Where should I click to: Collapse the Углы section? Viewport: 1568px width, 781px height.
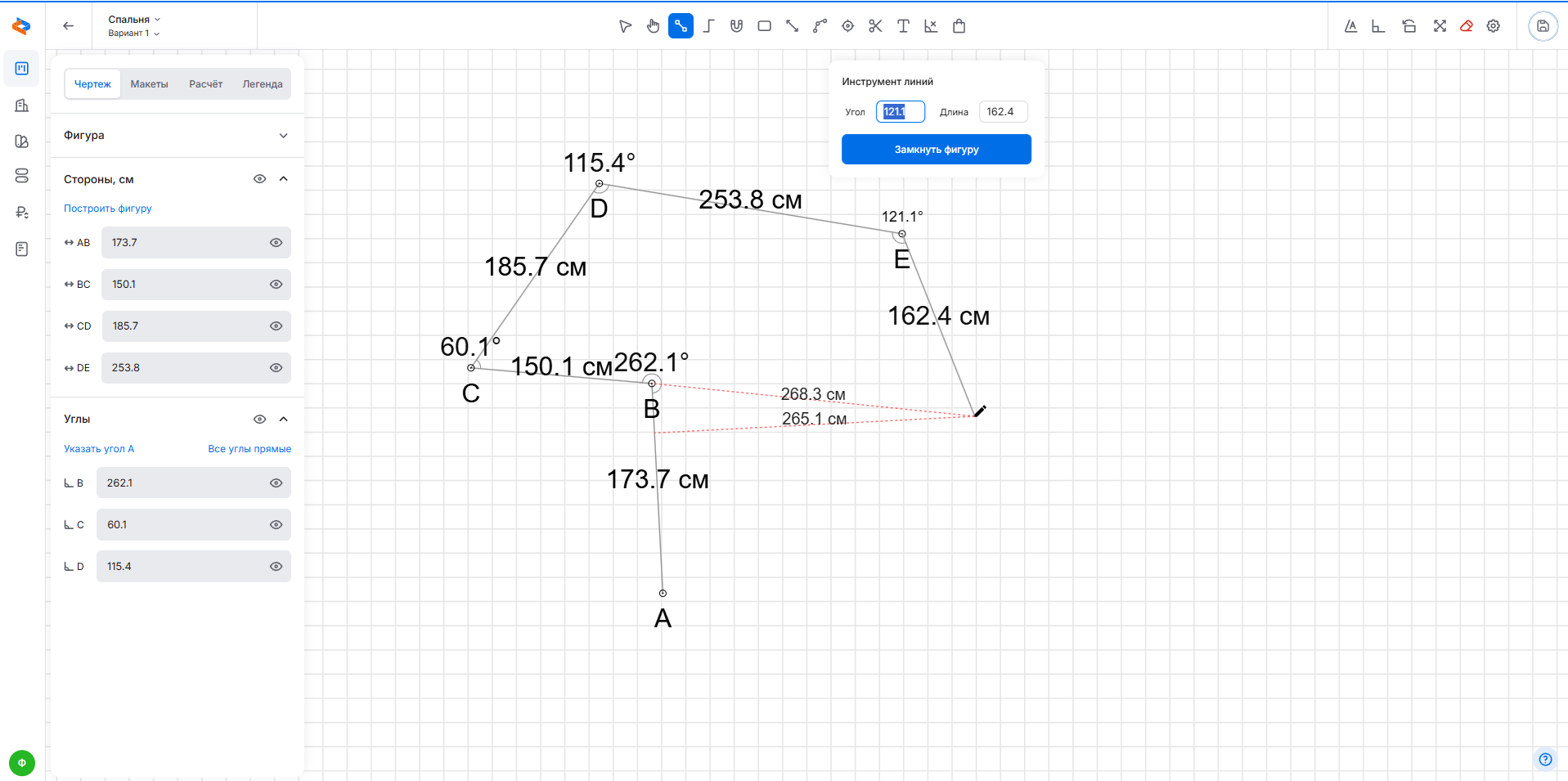[x=283, y=420]
